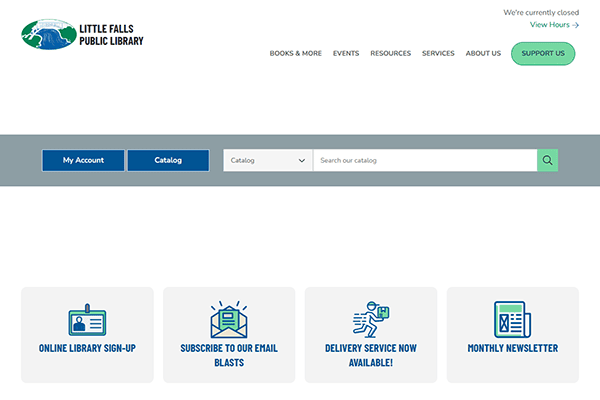The height and width of the screenshot is (400, 600).
Task: Open the Services menu
Action: pyautogui.click(x=438, y=53)
